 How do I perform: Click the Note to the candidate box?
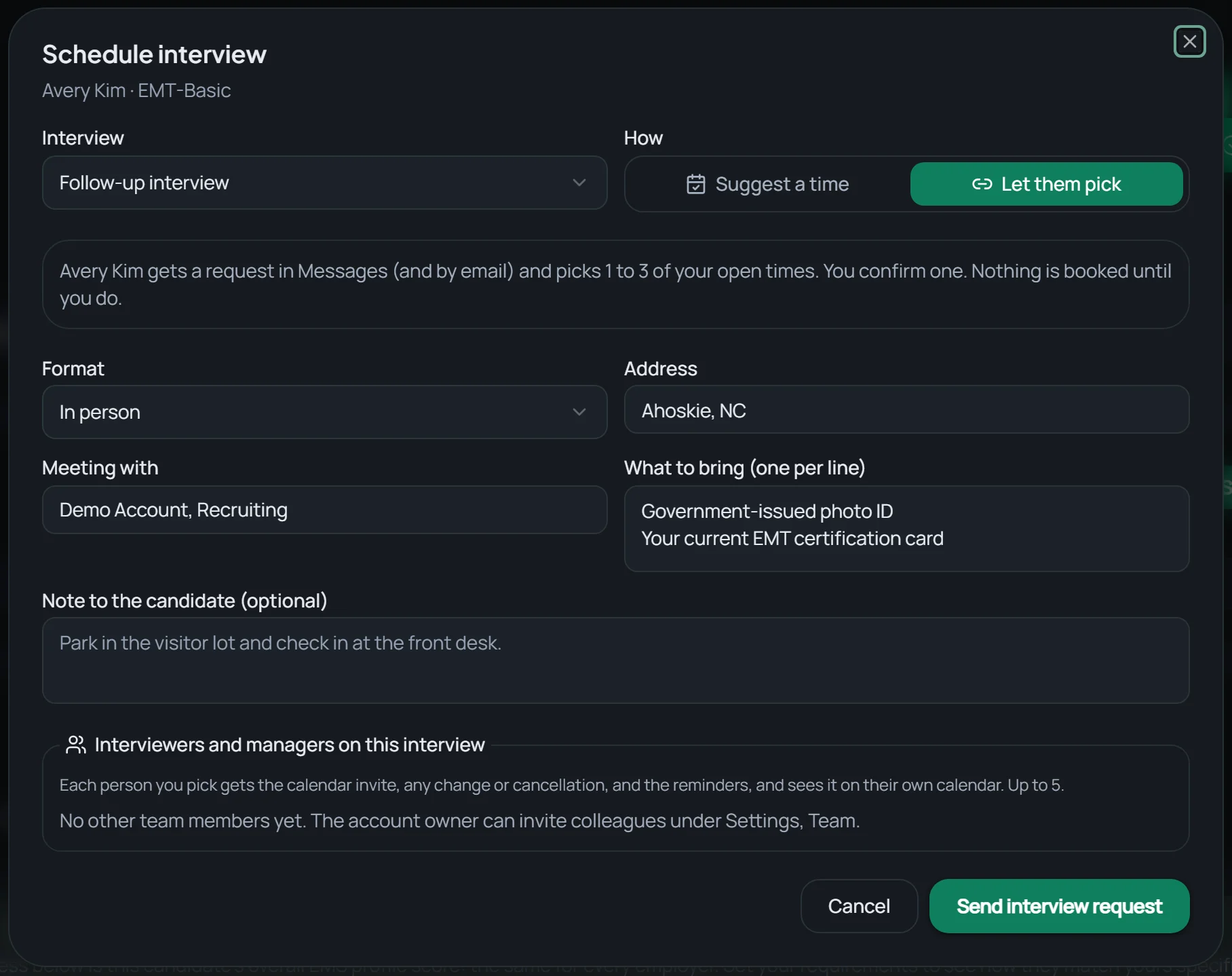tap(615, 660)
